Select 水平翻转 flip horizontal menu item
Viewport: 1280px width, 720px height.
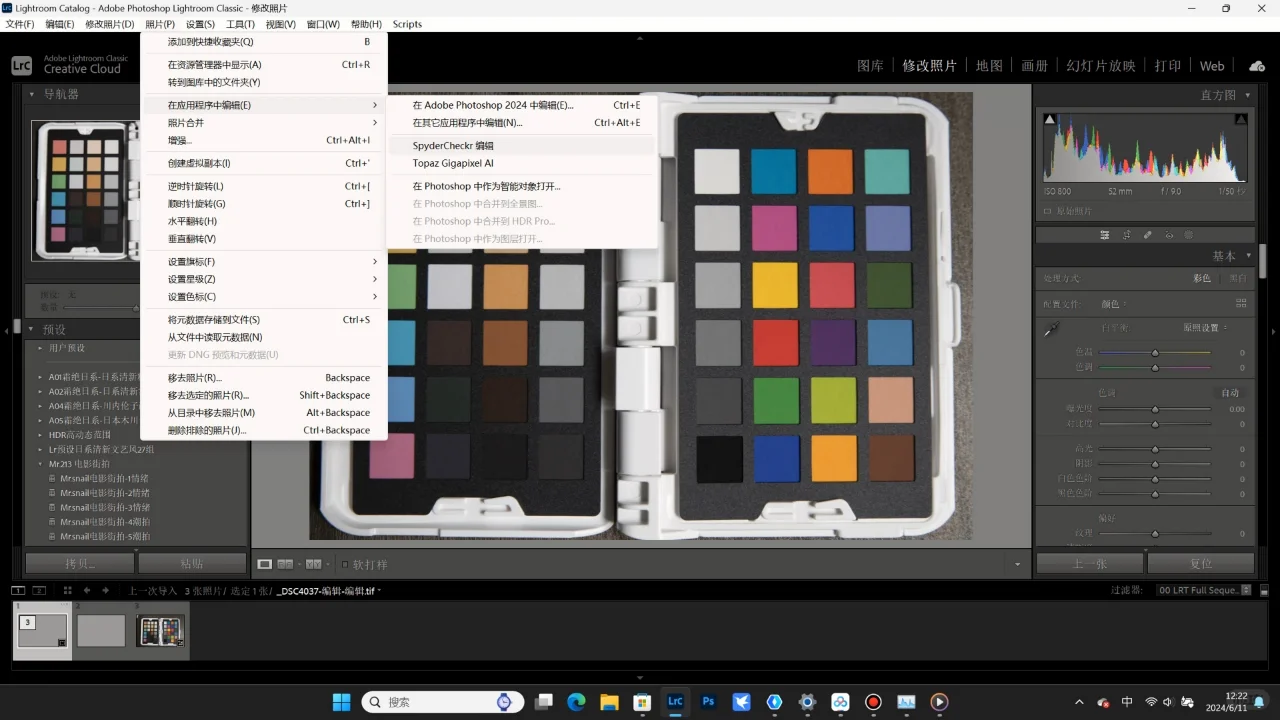click(x=263, y=221)
